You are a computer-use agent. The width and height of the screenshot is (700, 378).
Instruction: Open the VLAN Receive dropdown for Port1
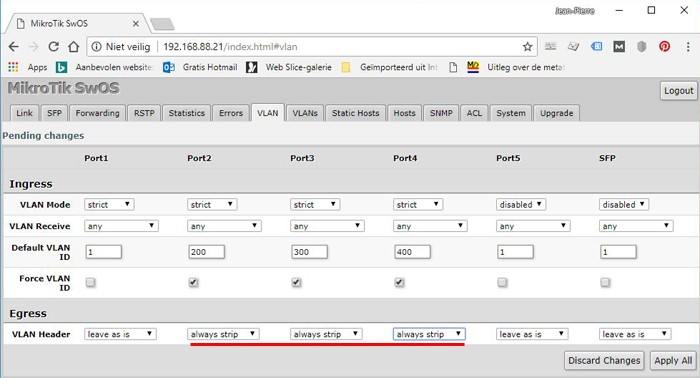coord(121,226)
